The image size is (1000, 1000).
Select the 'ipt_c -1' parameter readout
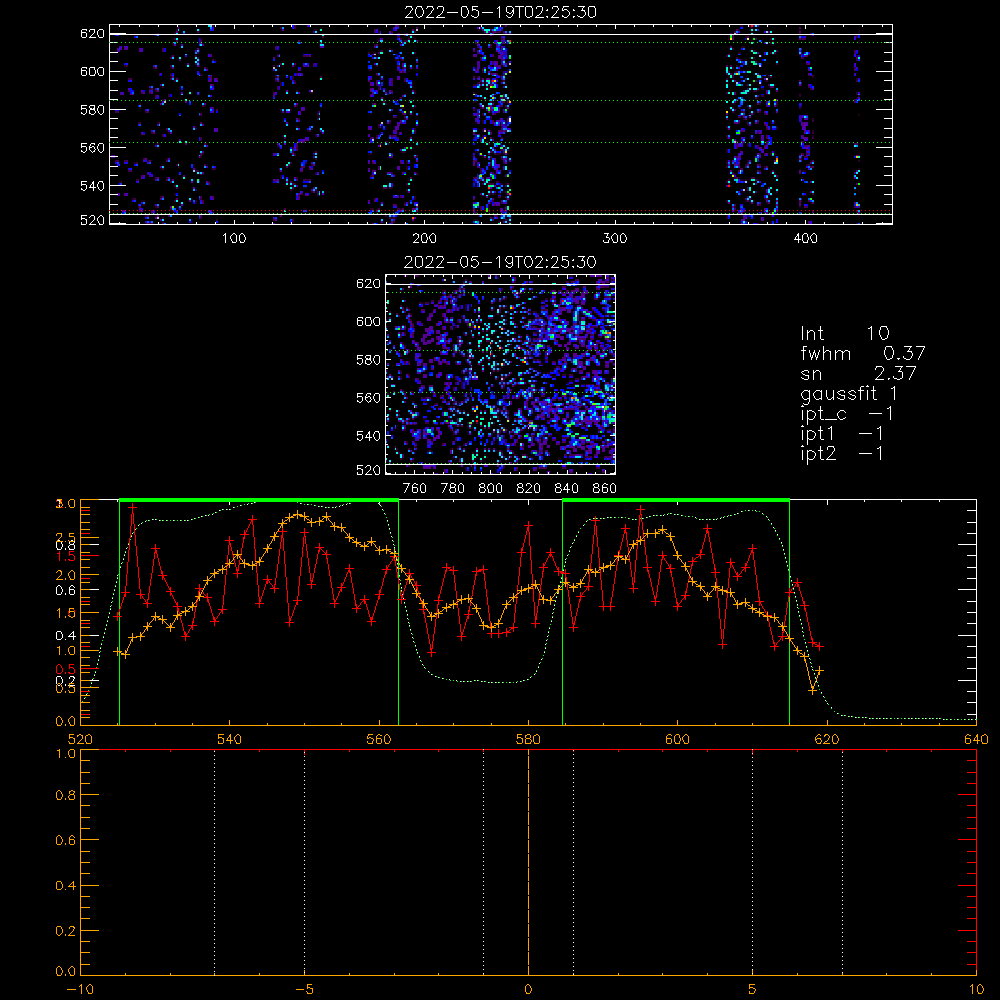[847, 414]
